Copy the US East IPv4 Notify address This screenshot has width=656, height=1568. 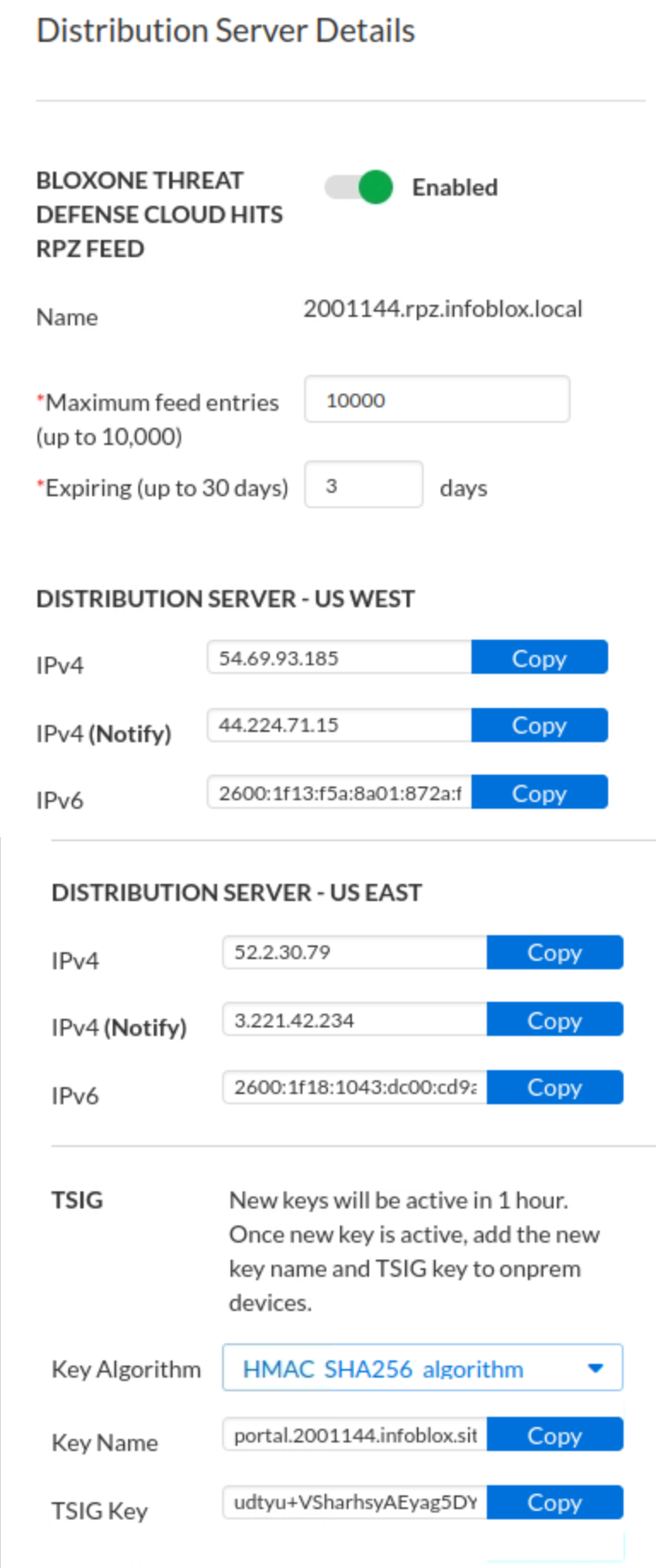554,1020
